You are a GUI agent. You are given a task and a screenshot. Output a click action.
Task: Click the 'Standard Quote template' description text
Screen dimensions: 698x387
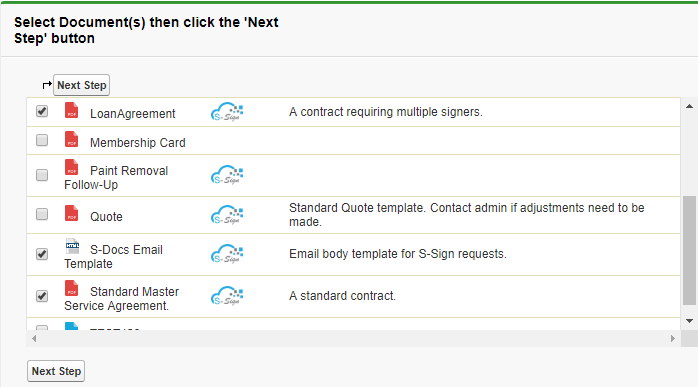467,215
